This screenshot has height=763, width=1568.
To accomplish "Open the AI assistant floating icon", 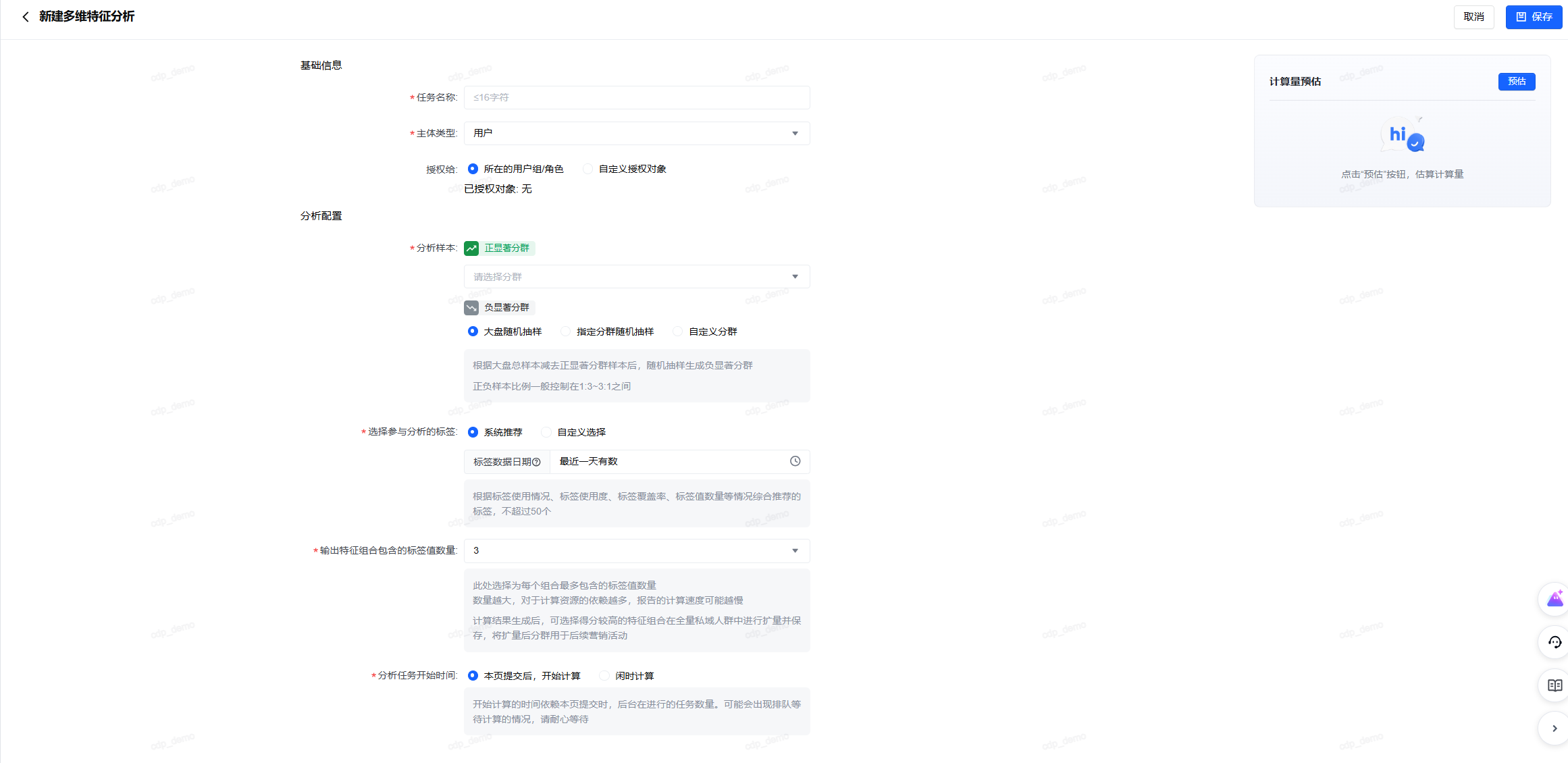I will (1555, 599).
